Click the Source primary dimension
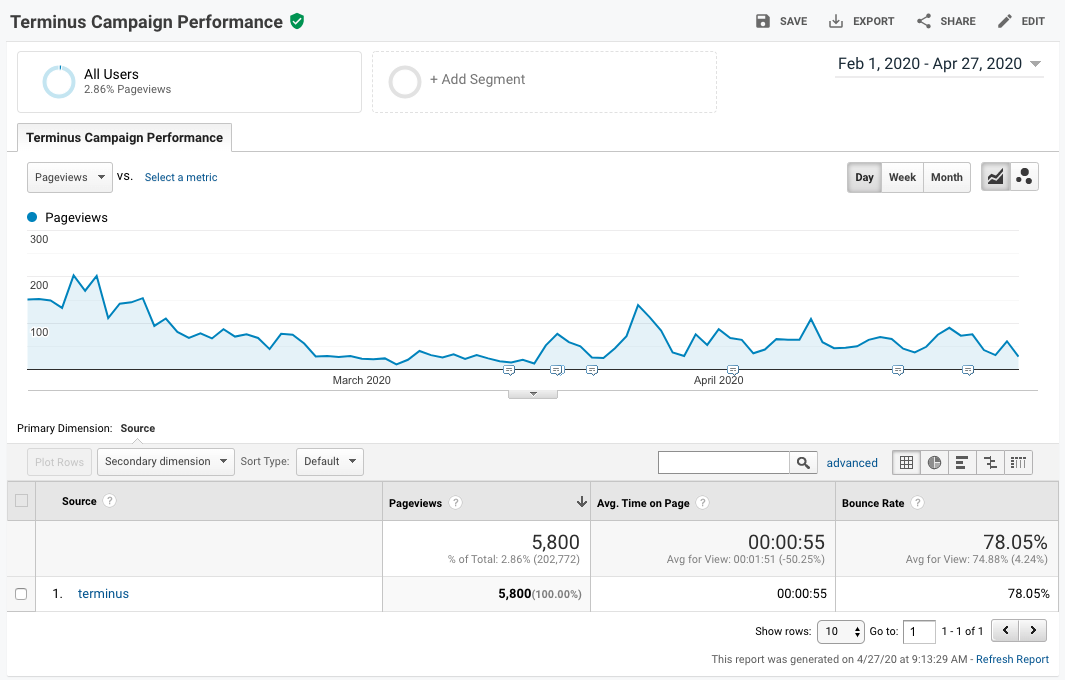 click(x=138, y=429)
